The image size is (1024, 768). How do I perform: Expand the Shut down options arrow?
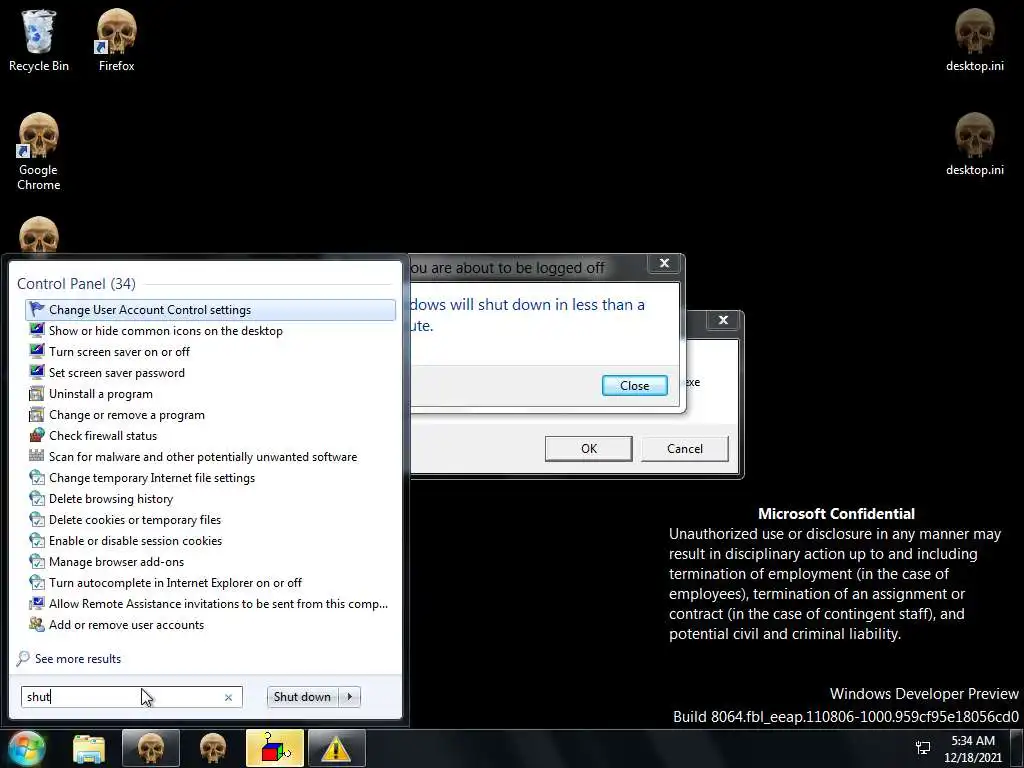click(x=349, y=697)
